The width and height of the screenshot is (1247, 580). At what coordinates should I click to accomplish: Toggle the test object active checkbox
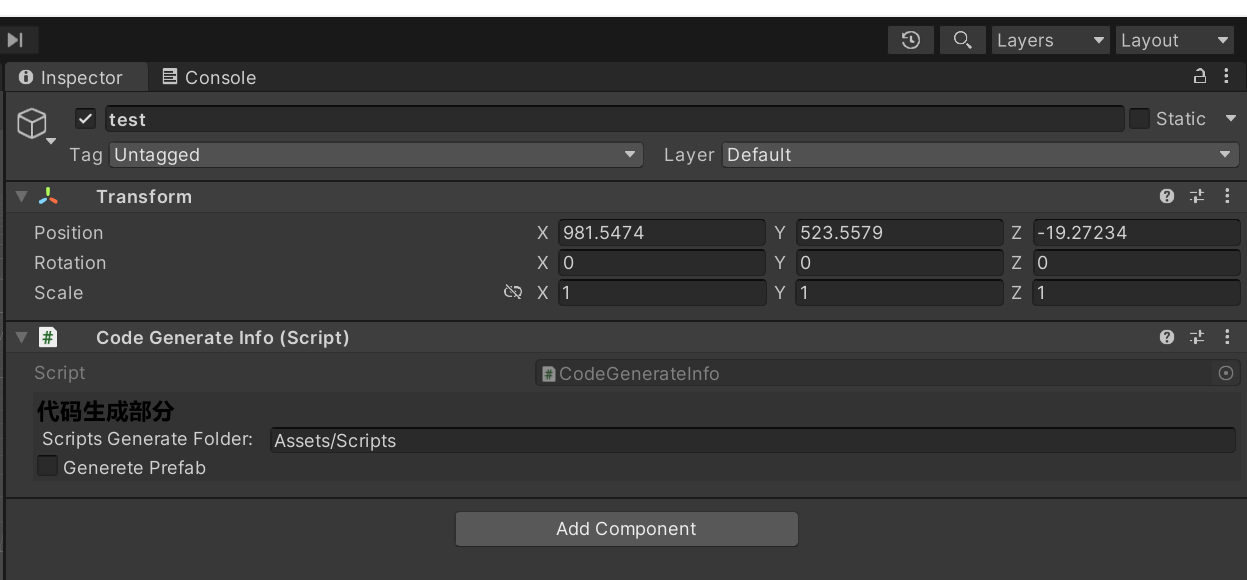click(86, 119)
